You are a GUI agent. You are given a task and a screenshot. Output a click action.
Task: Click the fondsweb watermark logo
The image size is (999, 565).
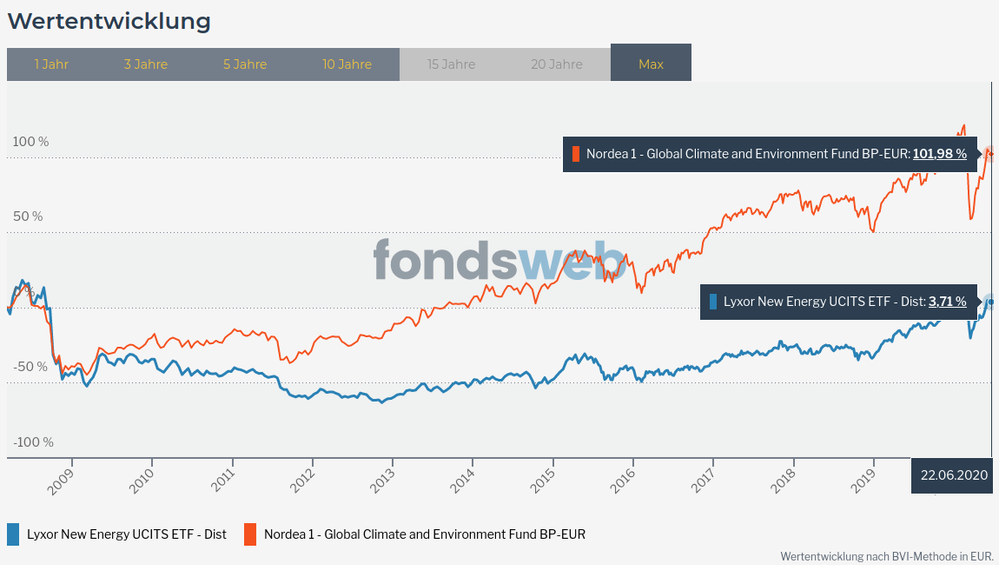coord(500,262)
